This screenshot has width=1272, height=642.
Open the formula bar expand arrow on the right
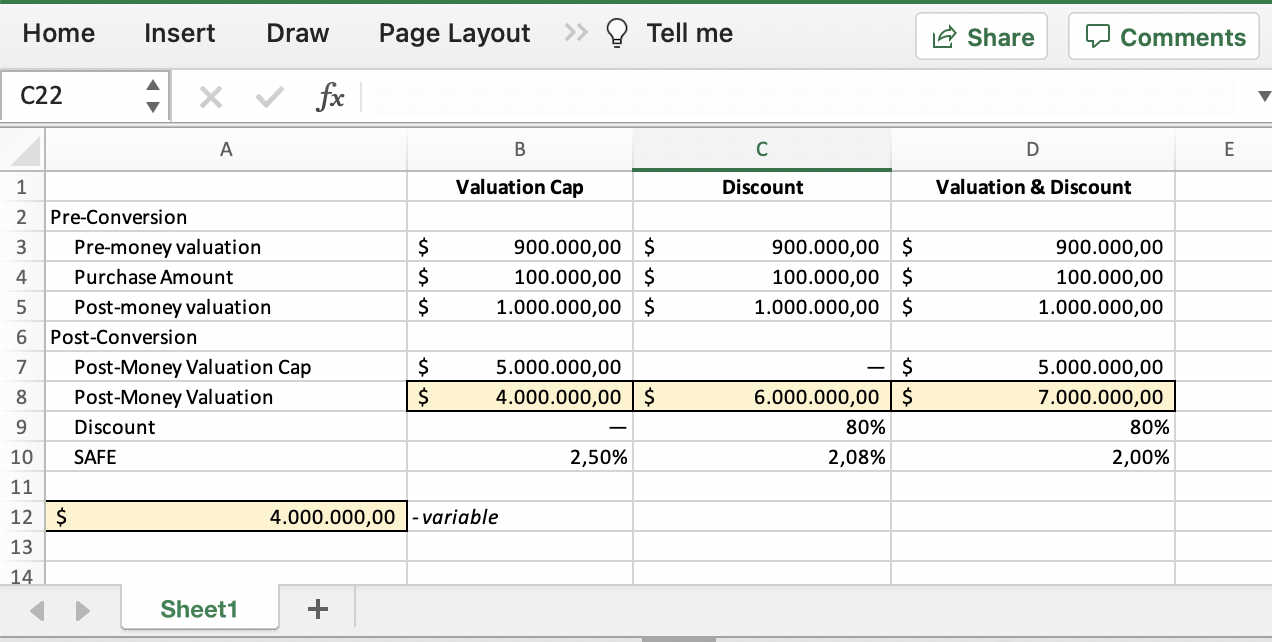click(1263, 96)
